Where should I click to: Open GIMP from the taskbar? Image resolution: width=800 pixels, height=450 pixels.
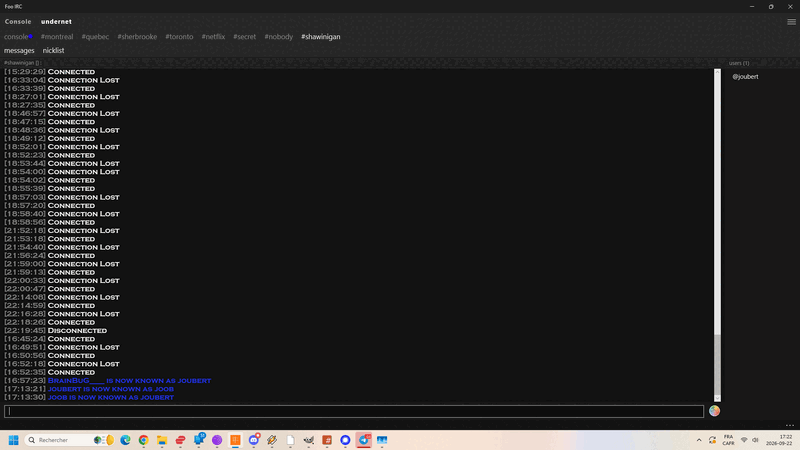click(x=309, y=440)
